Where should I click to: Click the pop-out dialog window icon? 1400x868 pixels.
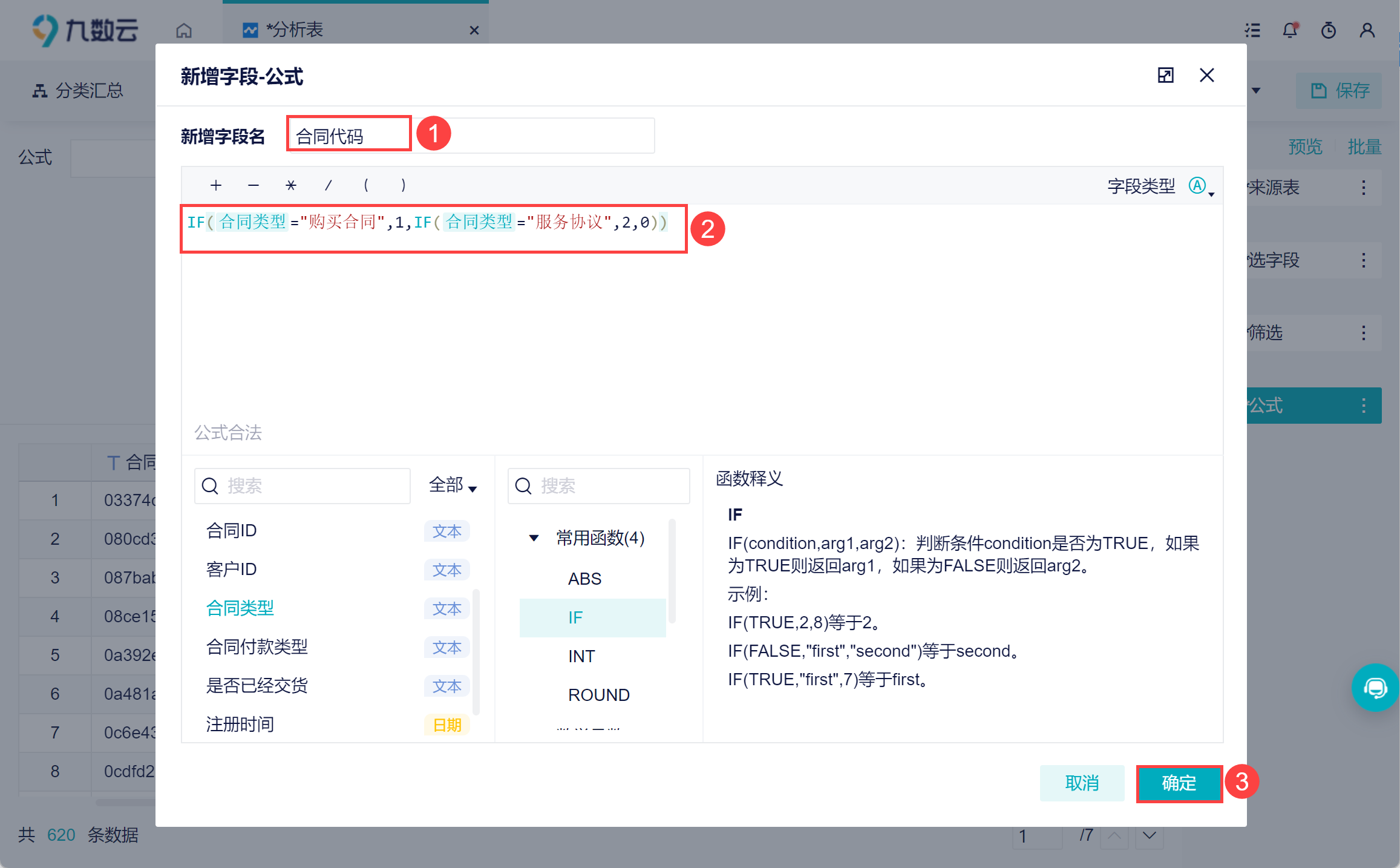[x=1165, y=76]
